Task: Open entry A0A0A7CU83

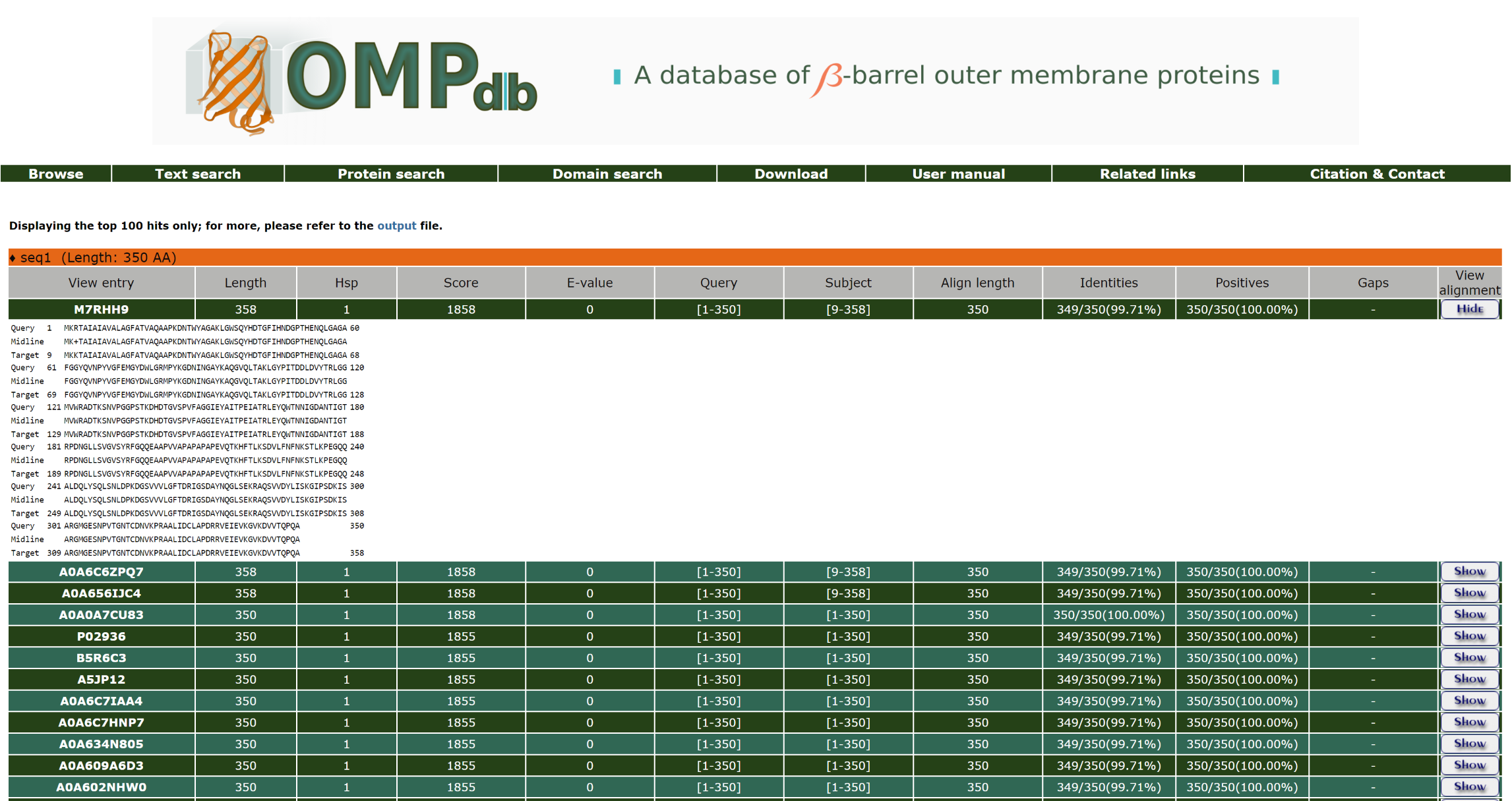Action: [101, 614]
